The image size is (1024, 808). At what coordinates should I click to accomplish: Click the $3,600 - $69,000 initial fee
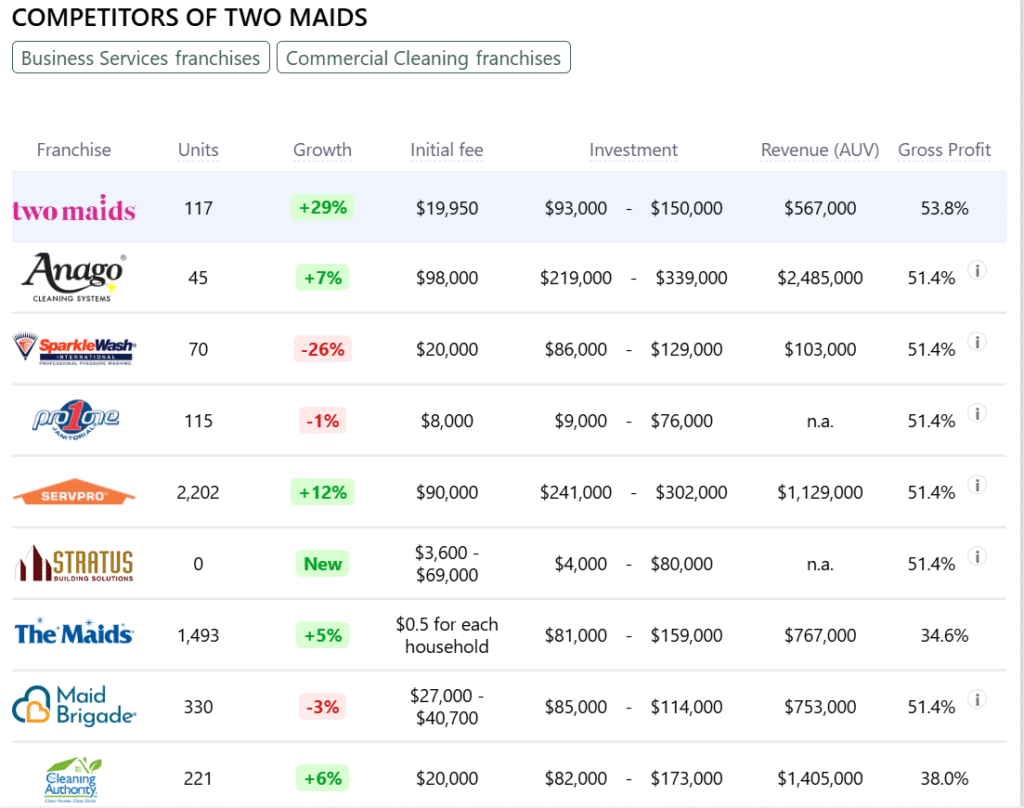pos(447,563)
